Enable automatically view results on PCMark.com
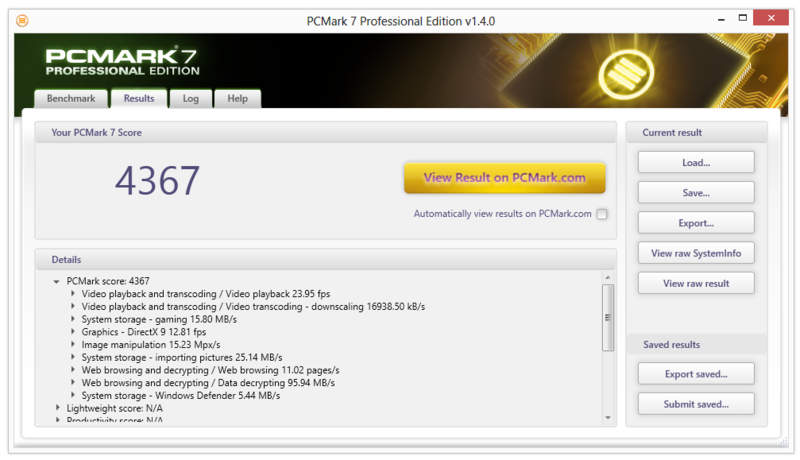 pyautogui.click(x=602, y=214)
